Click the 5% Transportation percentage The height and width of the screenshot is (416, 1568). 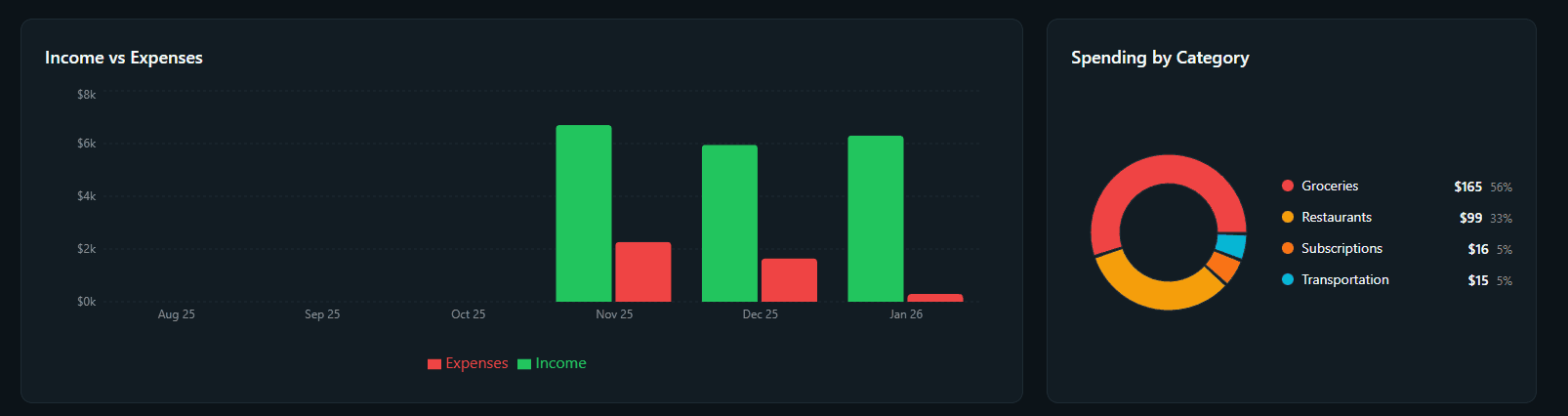click(1505, 281)
